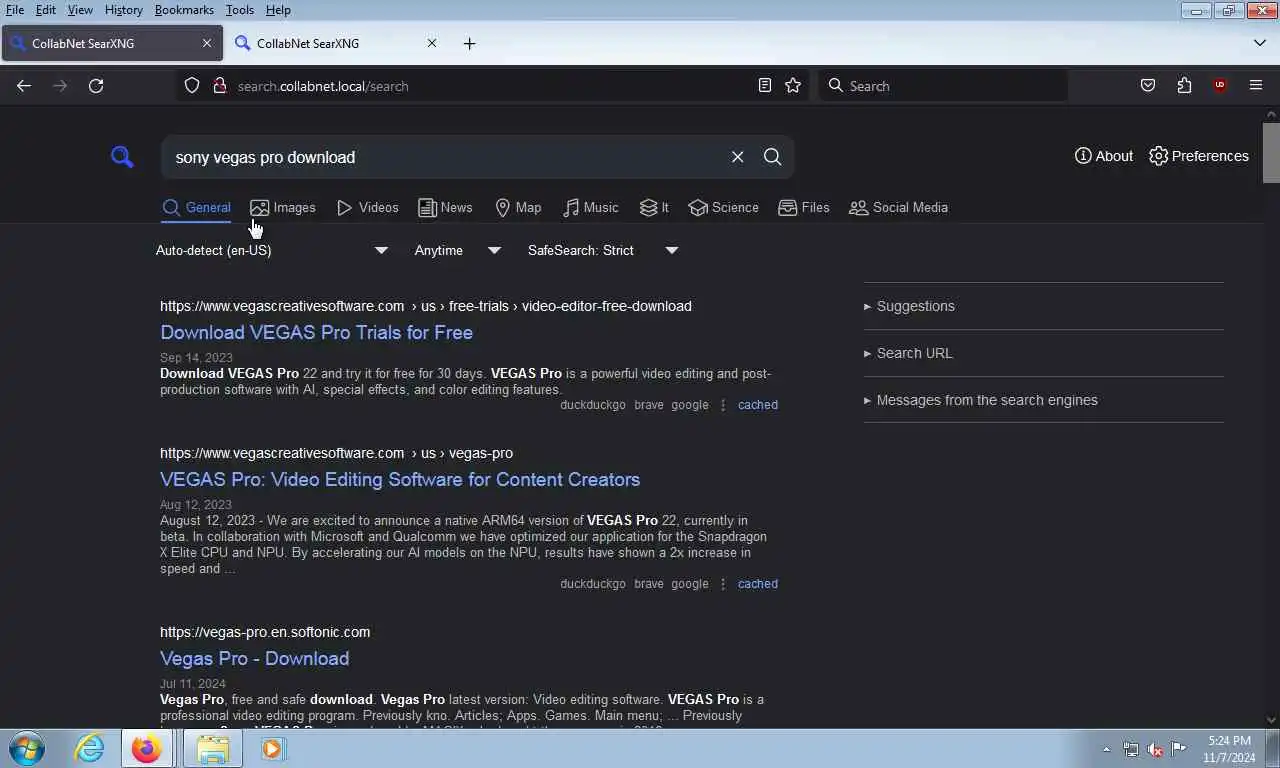Image resolution: width=1280 pixels, height=768 pixels.
Task: Open the Auto-detect language dropdown
Action: tap(272, 250)
